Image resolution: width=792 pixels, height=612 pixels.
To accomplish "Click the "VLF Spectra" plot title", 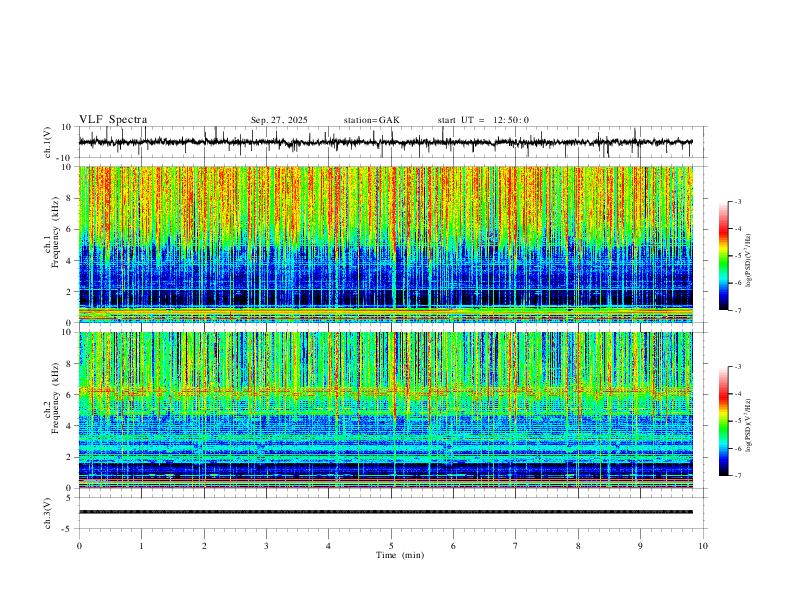I will click(113, 120).
